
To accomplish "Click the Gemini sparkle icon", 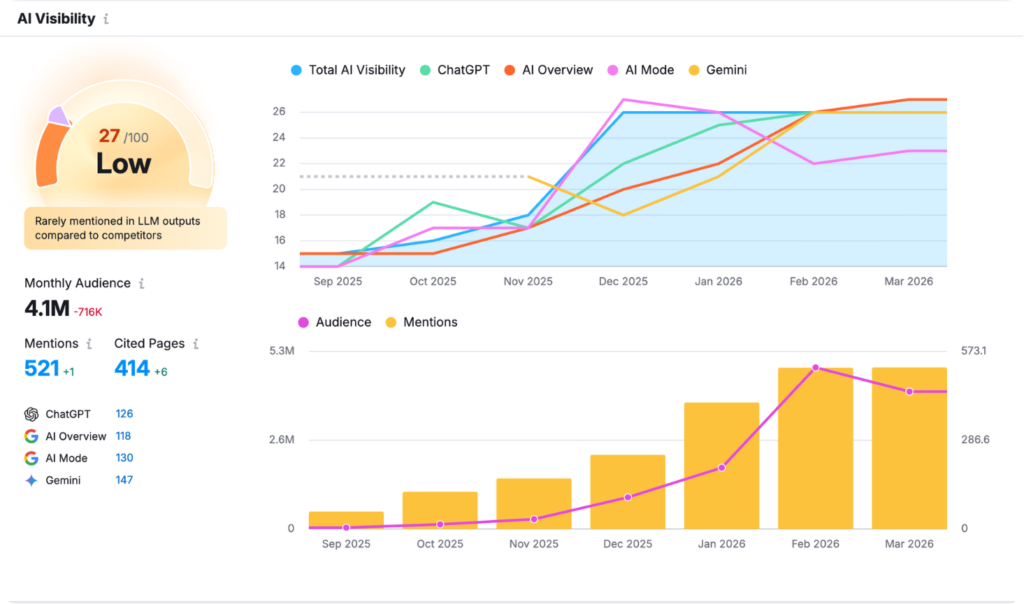I will [x=31, y=481].
